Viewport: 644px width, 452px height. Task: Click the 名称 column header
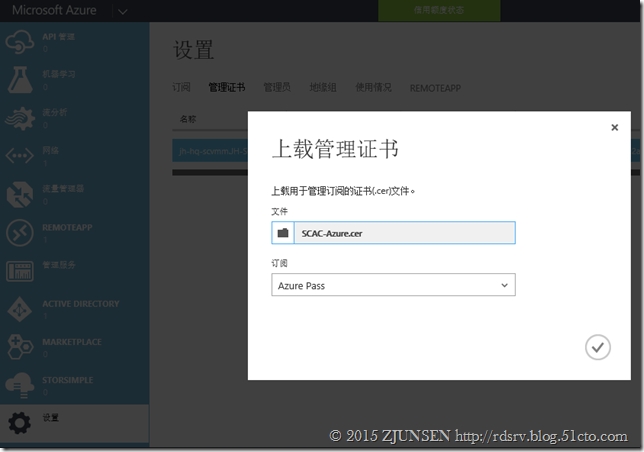point(188,119)
